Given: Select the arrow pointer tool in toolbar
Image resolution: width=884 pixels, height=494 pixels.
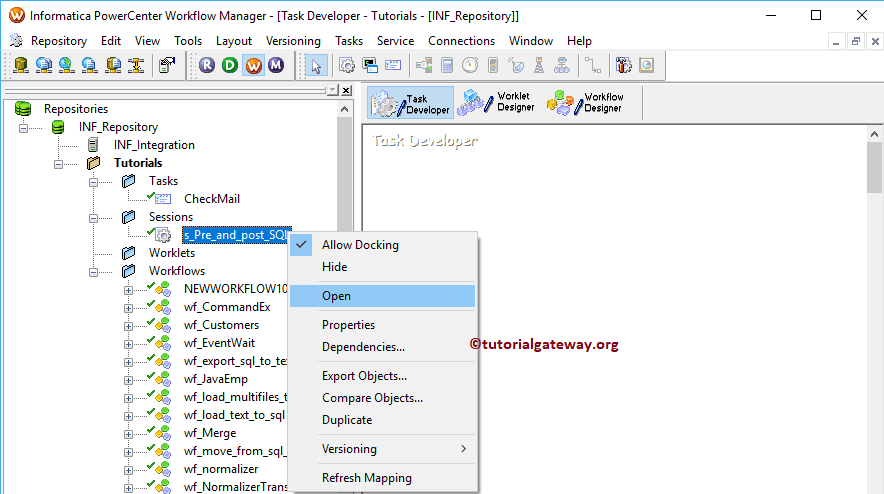Looking at the screenshot, I should (x=316, y=65).
